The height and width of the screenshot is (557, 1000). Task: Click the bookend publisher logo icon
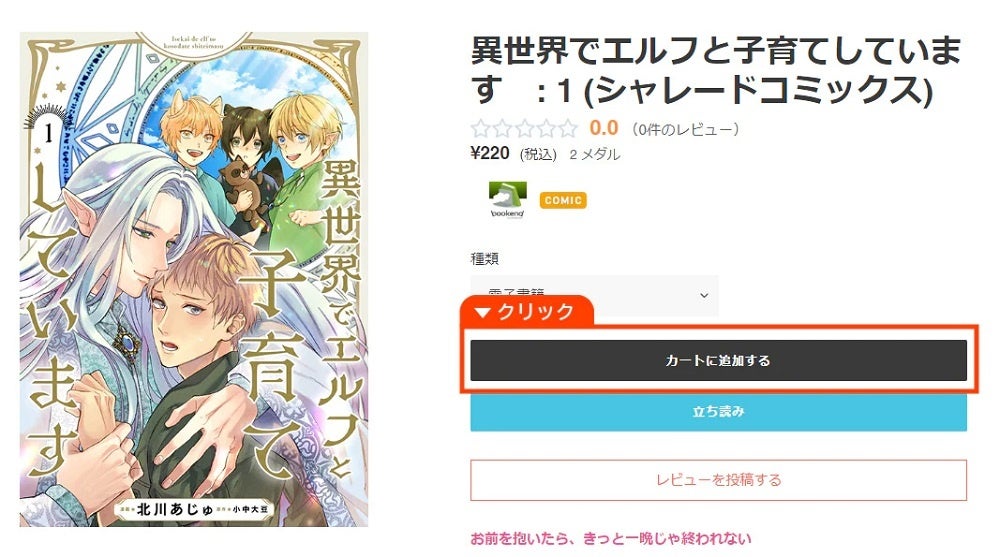coord(508,200)
